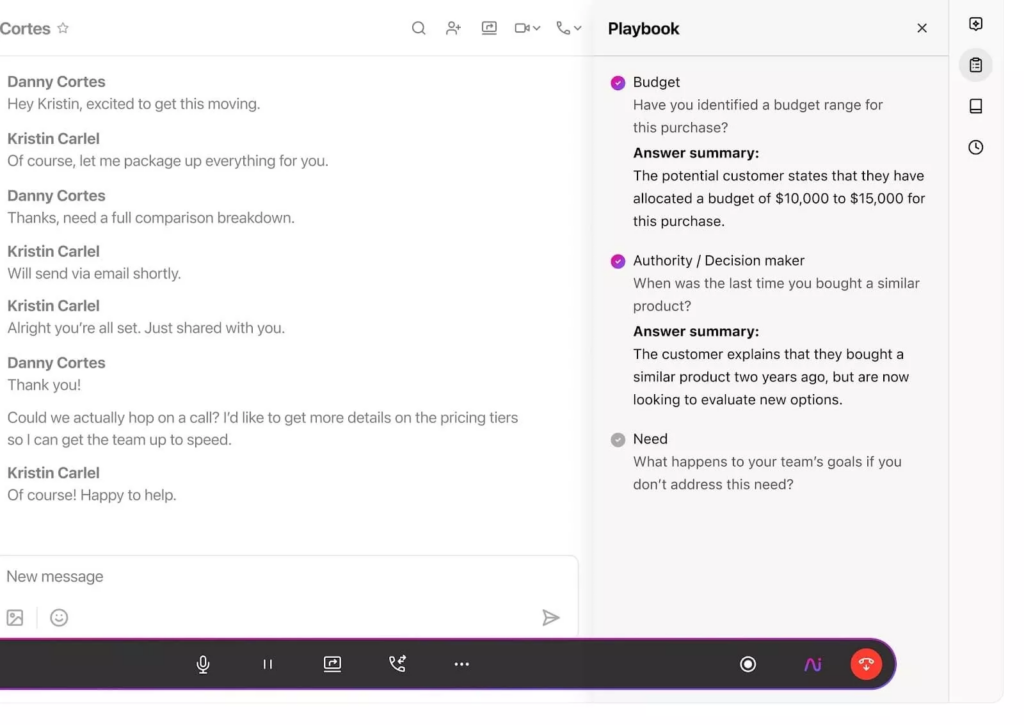The image size is (1024, 725).
Task: Pause the call with hold button
Action: (267, 664)
